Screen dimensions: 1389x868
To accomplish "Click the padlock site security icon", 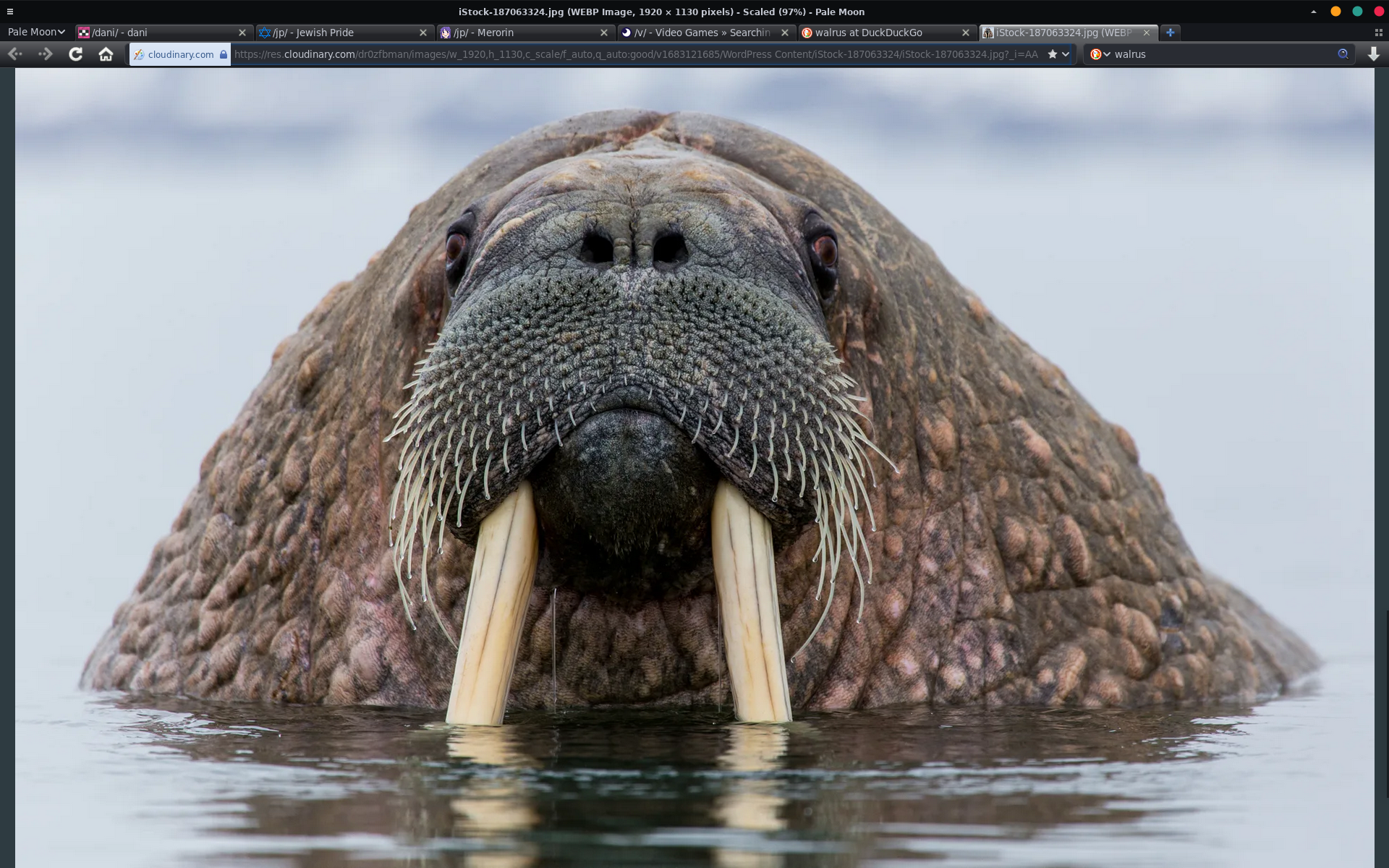I will point(224,54).
